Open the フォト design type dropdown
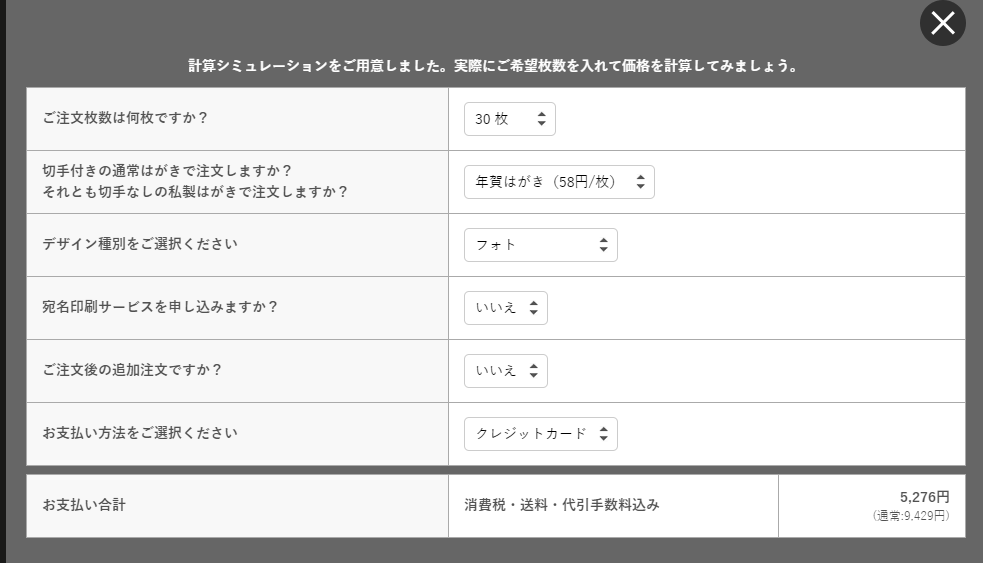The image size is (983, 563). (x=540, y=245)
